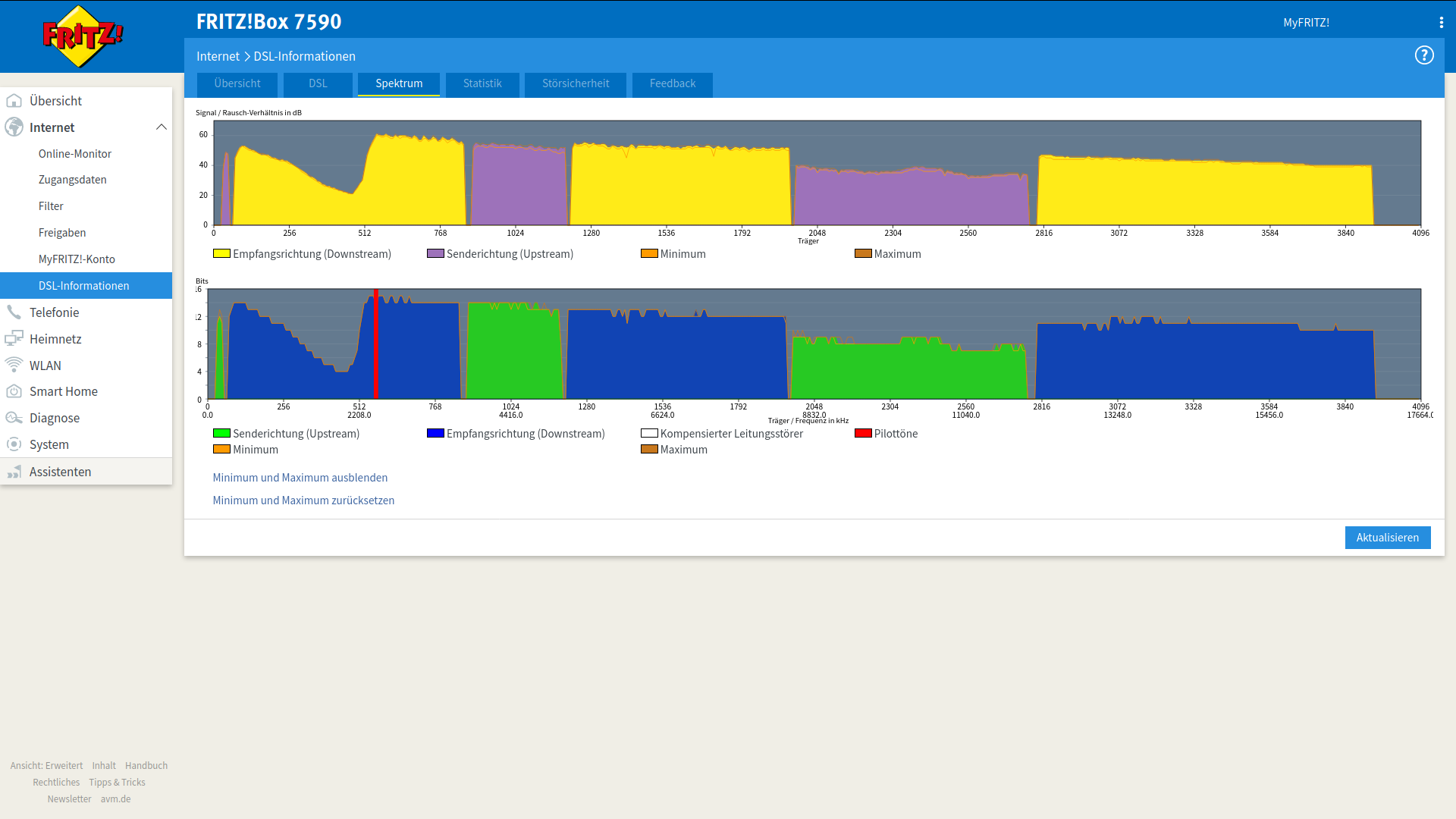Open the Assistenten section
This screenshot has width=1456, height=819.
pyautogui.click(x=60, y=472)
